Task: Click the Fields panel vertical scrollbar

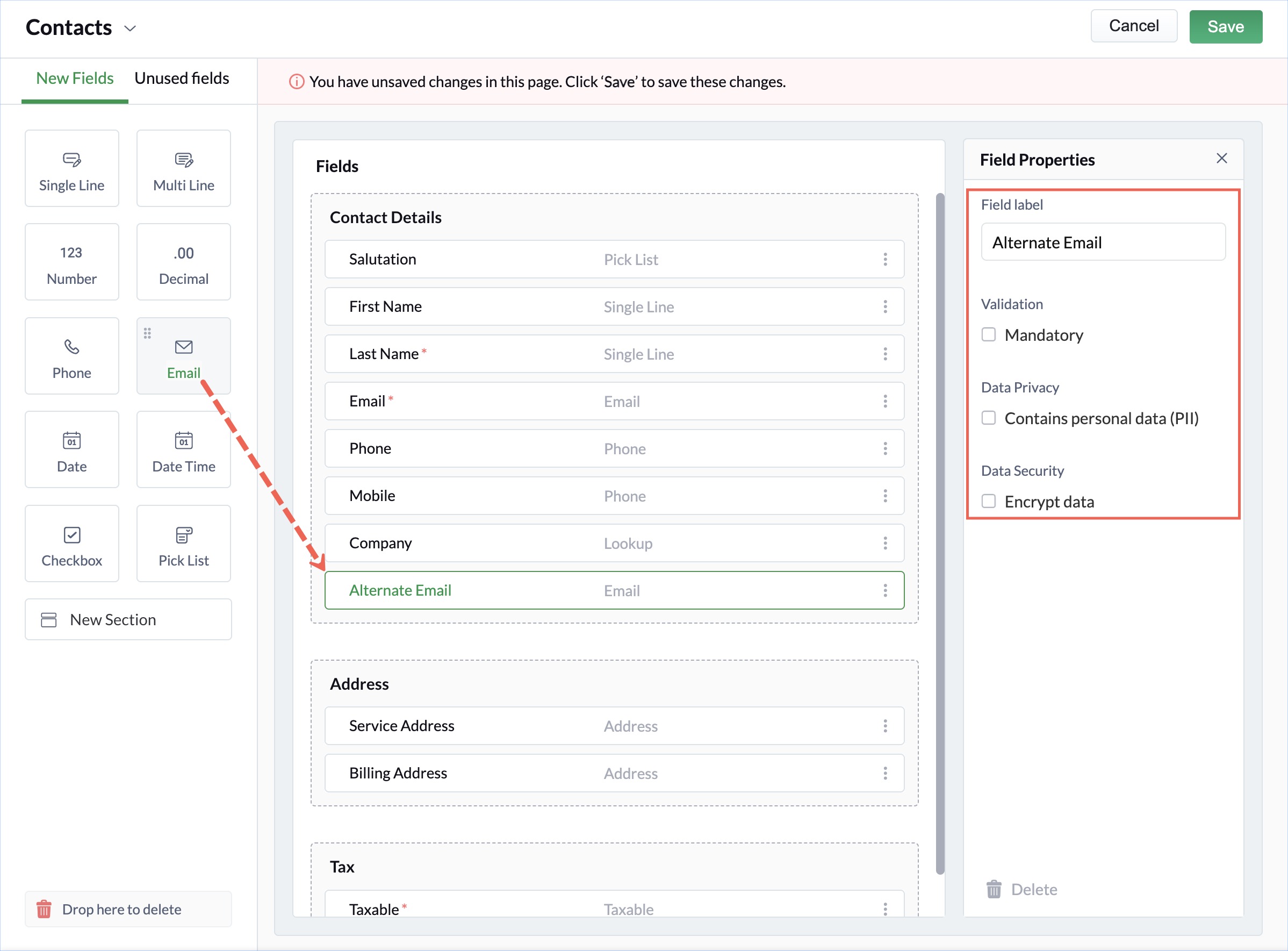Action: [940, 533]
